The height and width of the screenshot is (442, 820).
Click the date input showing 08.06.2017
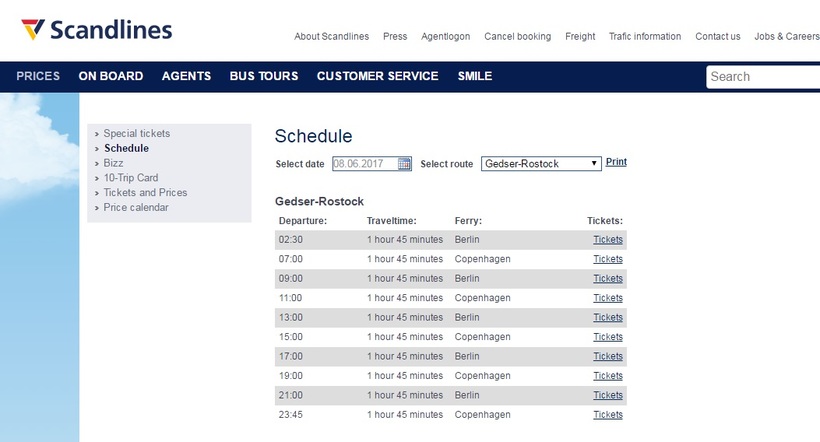tap(365, 164)
